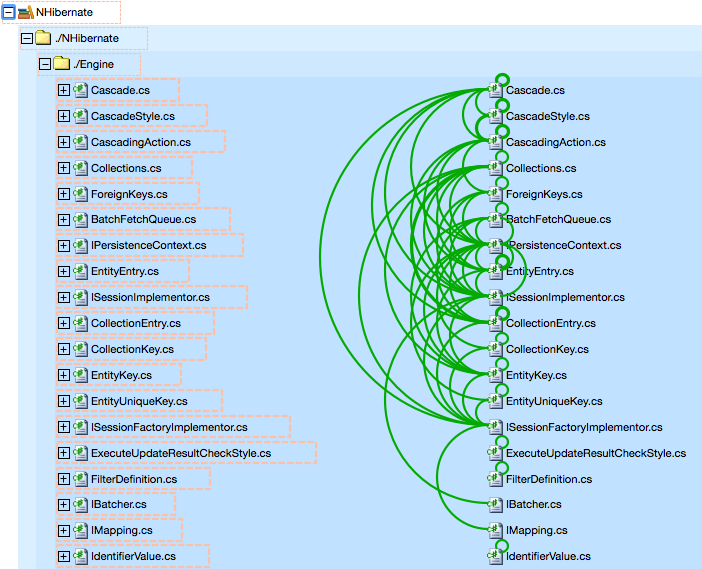Click the ./NHibernate folder icon
The height and width of the screenshot is (569, 702).
click(x=43, y=38)
